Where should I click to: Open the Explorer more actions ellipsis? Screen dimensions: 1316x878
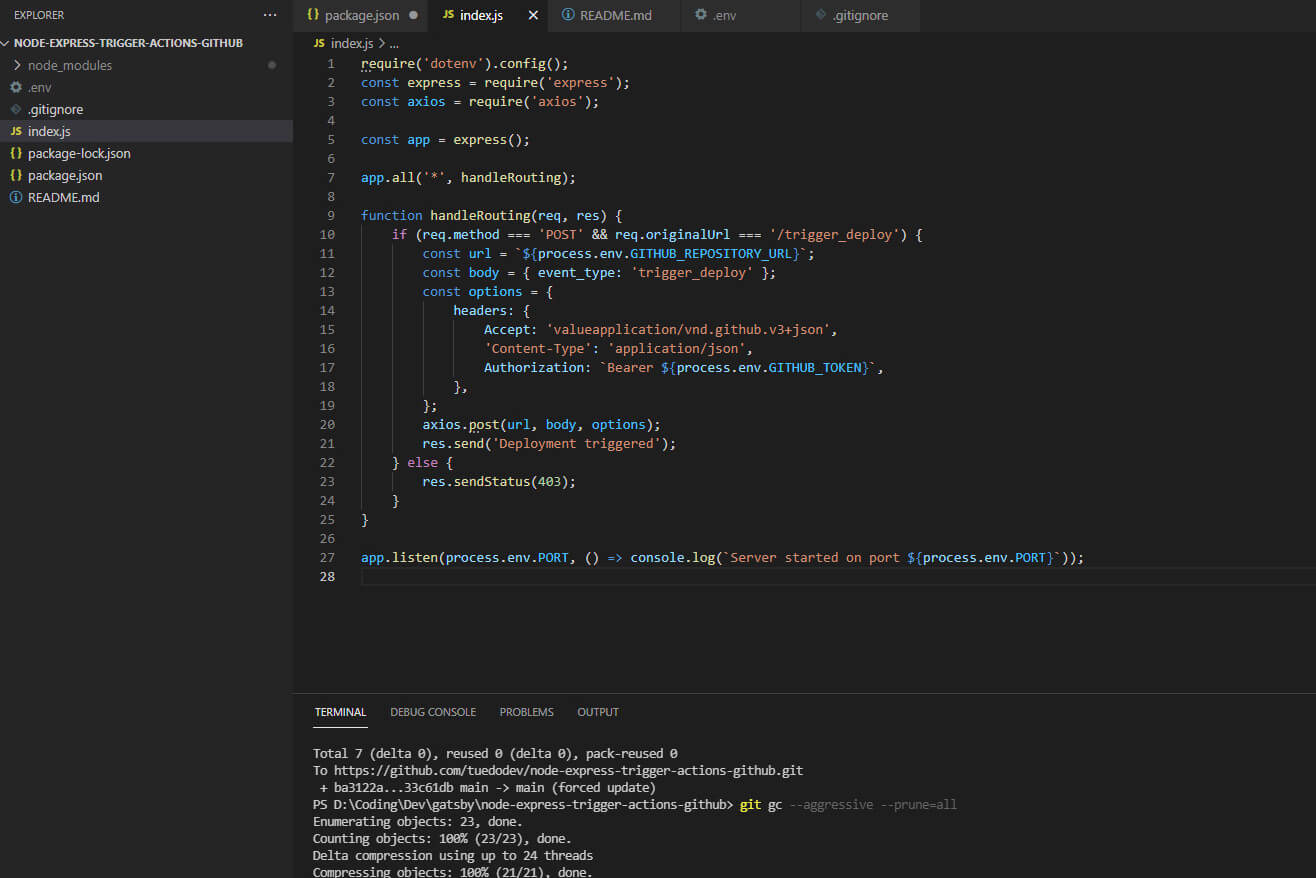pos(270,15)
